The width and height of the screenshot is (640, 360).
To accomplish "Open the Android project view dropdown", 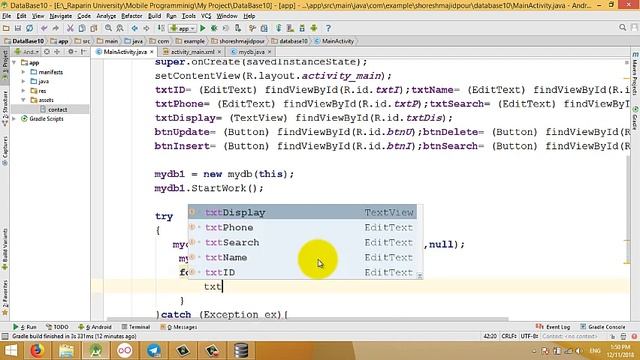I will coord(27,52).
